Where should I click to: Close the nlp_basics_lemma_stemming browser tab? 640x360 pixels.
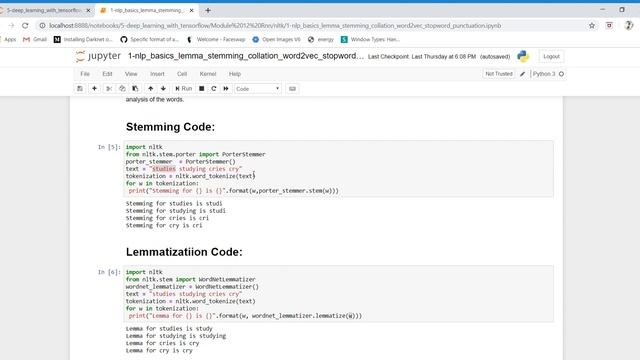click(x=191, y=10)
